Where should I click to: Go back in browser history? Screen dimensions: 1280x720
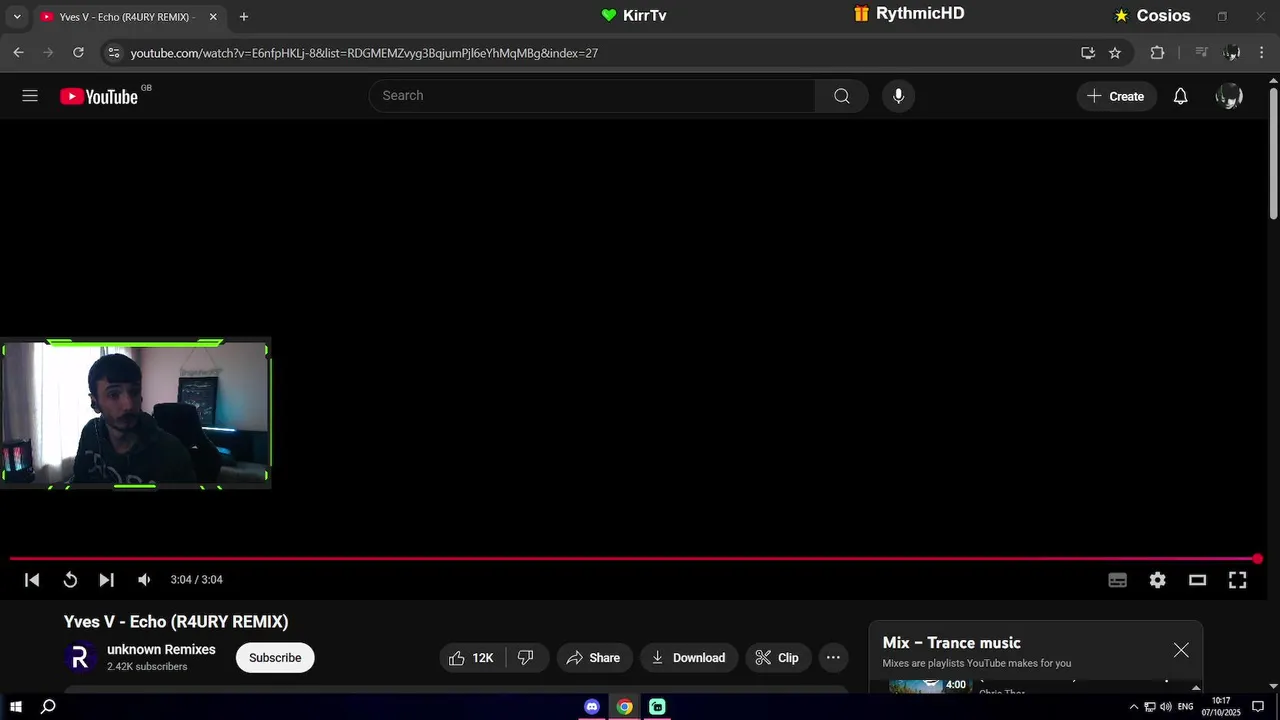(x=18, y=53)
